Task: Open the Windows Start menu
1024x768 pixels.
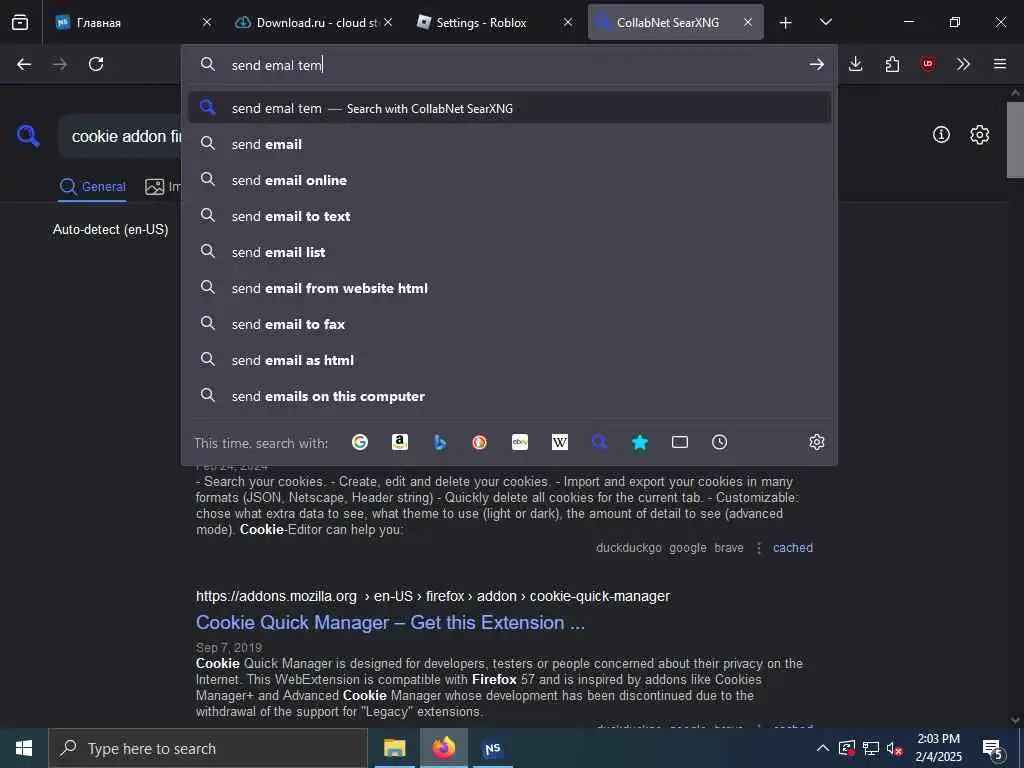Action: tap(24, 748)
